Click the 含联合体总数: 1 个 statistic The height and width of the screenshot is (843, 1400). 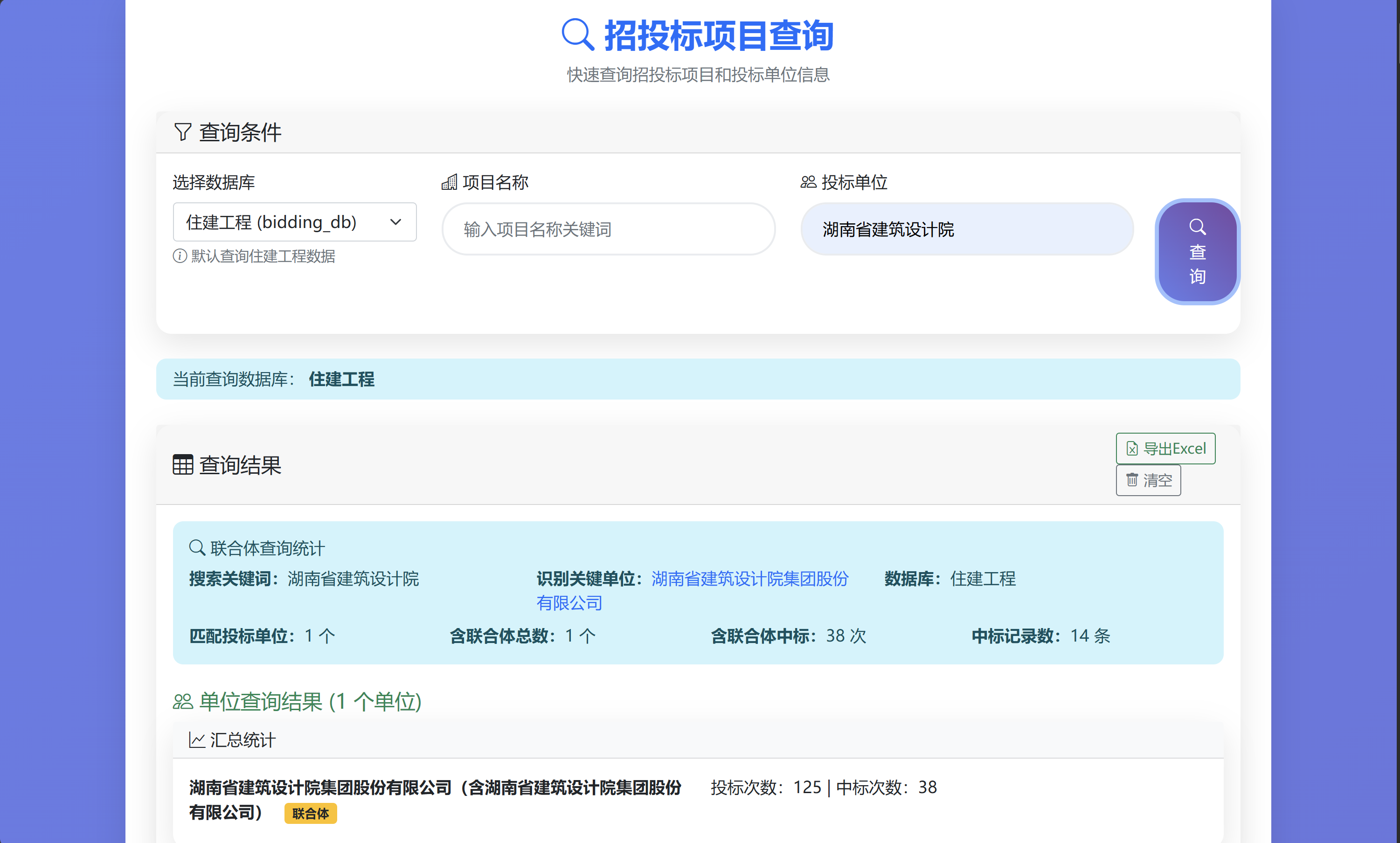pyautogui.click(x=523, y=636)
